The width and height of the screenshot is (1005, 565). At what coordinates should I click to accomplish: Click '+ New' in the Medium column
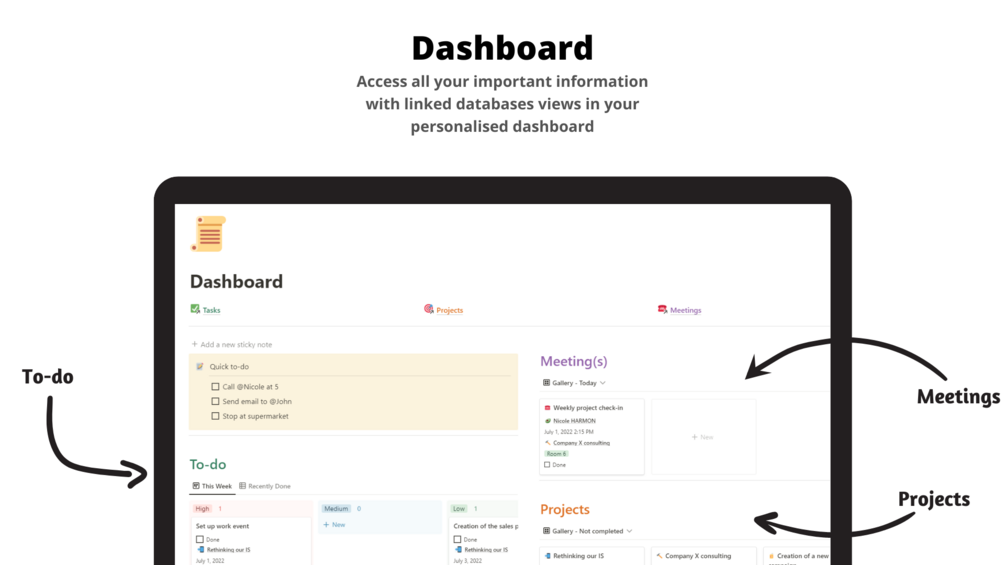pos(335,524)
